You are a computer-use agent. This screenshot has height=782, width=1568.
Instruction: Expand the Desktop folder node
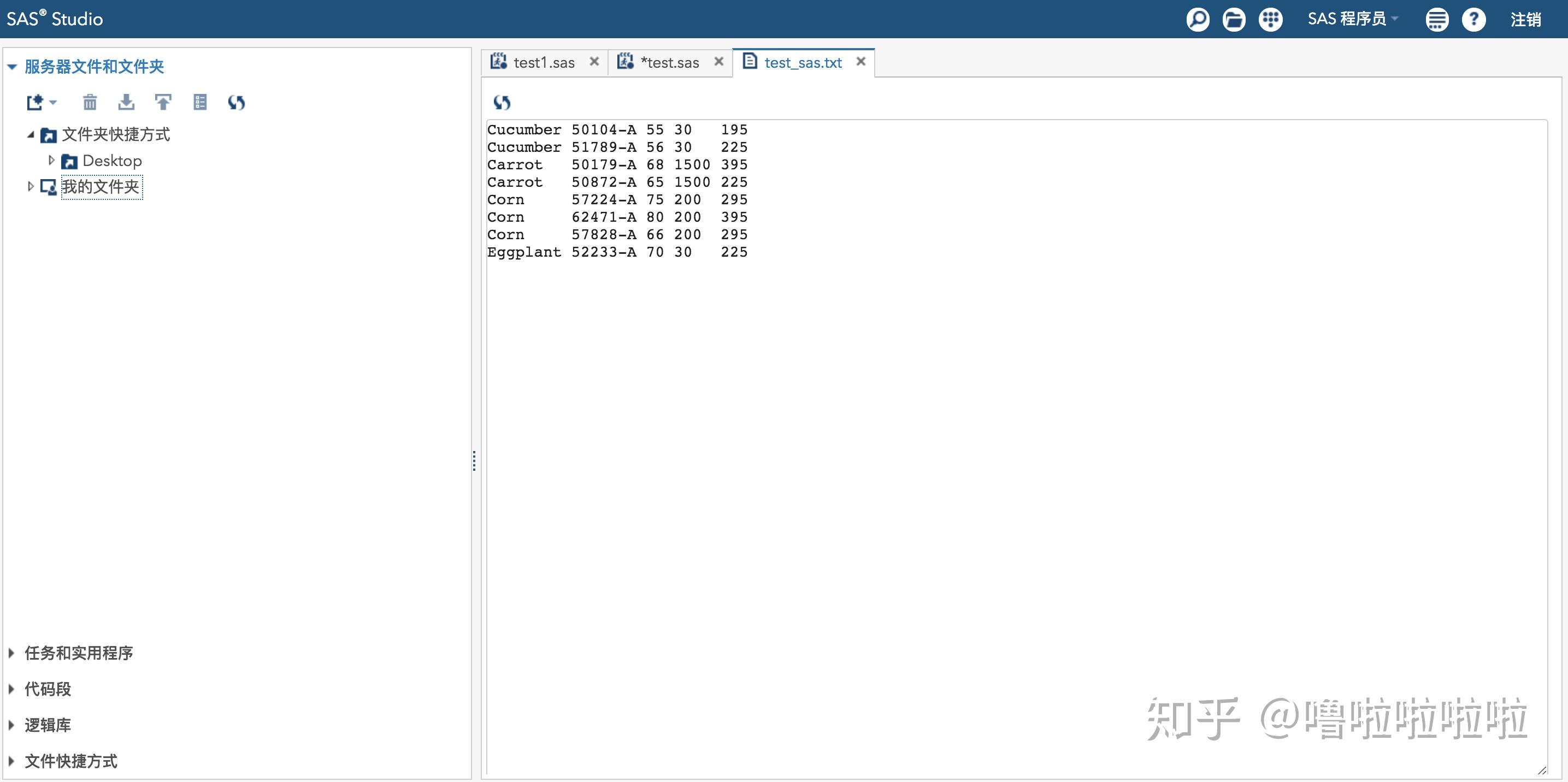tap(51, 160)
